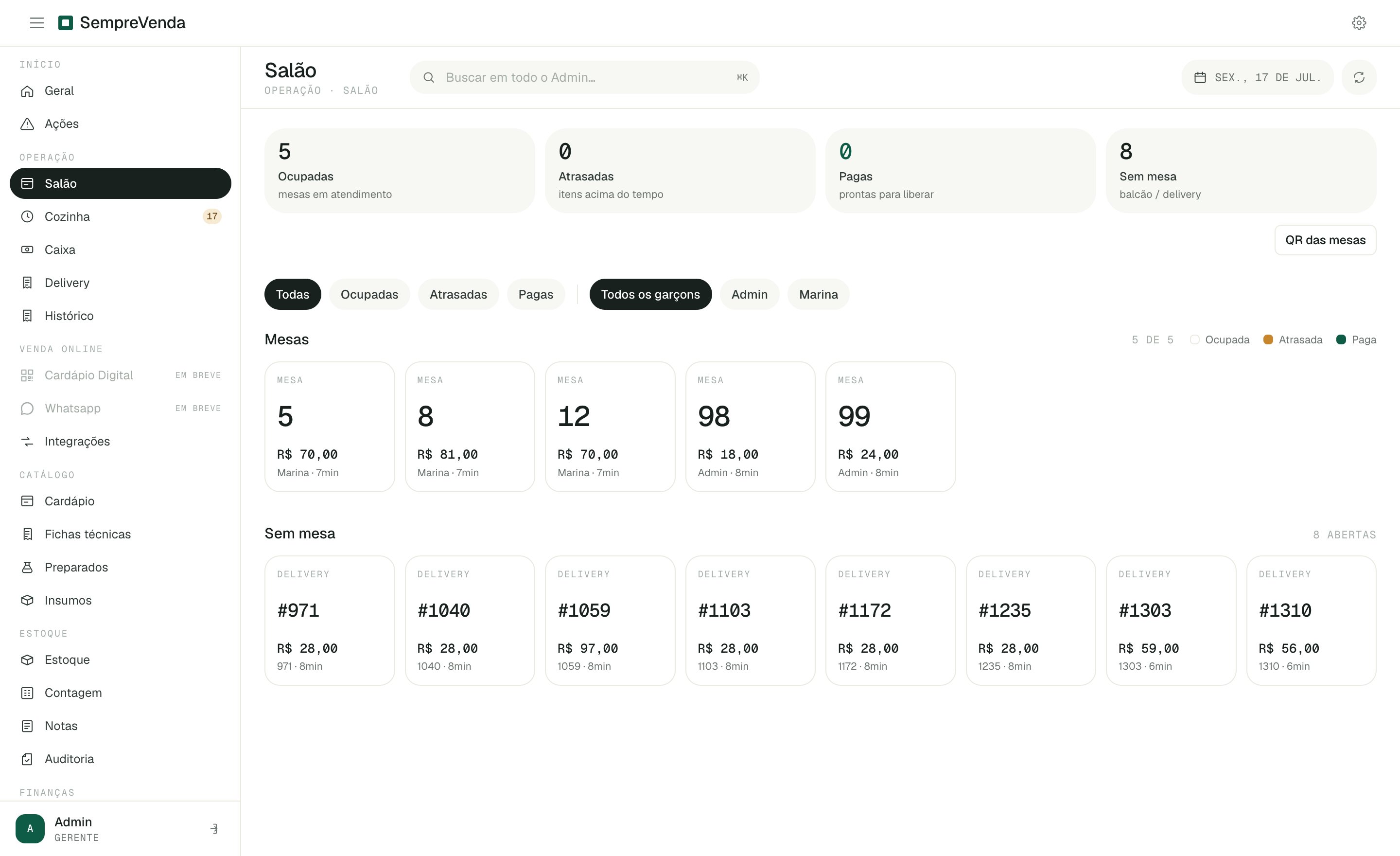
Task: Filter by waiter Marina chip
Action: point(818,294)
